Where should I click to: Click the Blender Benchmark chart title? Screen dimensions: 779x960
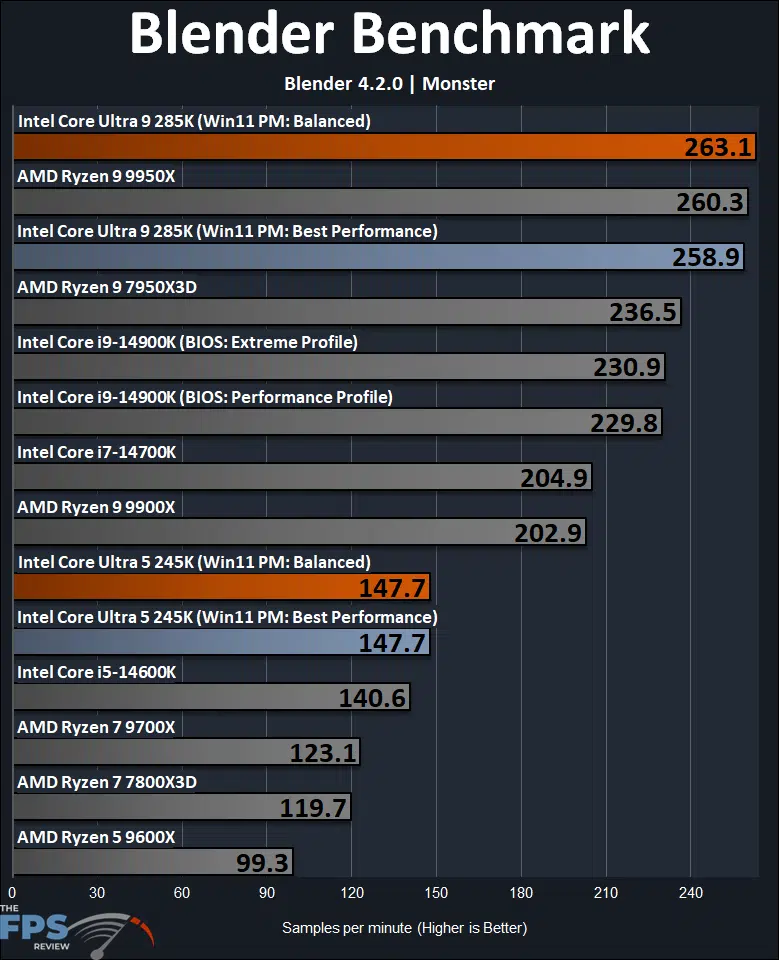(390, 33)
